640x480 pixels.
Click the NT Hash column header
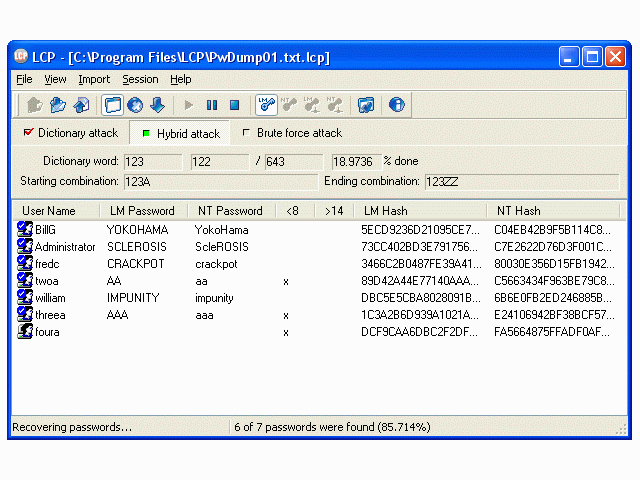tap(518, 211)
